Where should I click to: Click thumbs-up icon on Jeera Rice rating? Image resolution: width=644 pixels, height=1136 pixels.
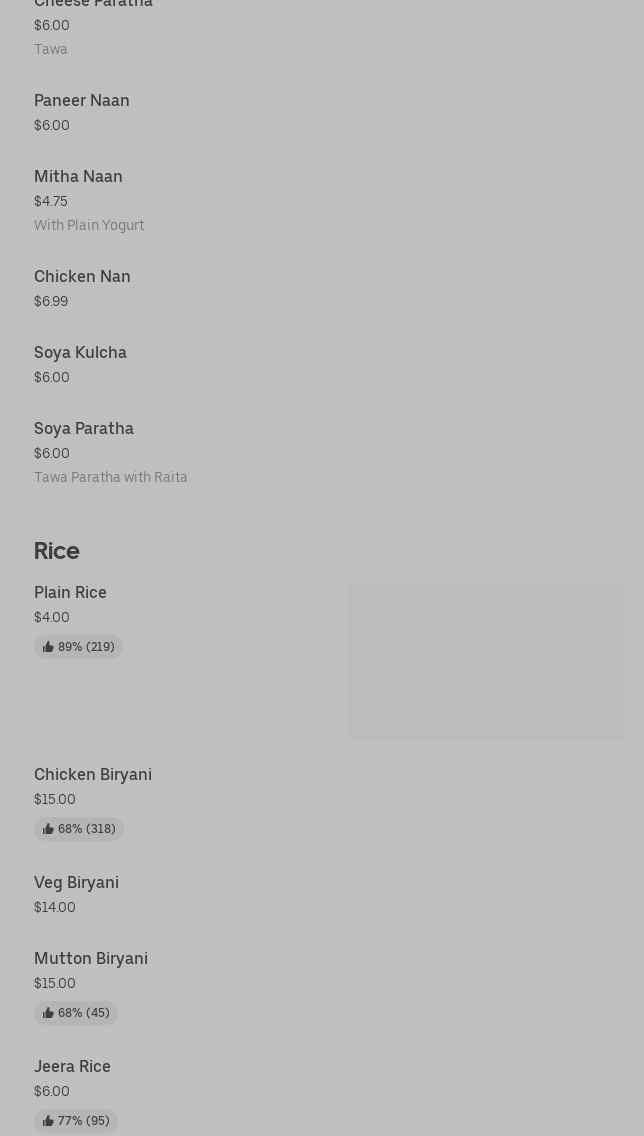(48, 1121)
